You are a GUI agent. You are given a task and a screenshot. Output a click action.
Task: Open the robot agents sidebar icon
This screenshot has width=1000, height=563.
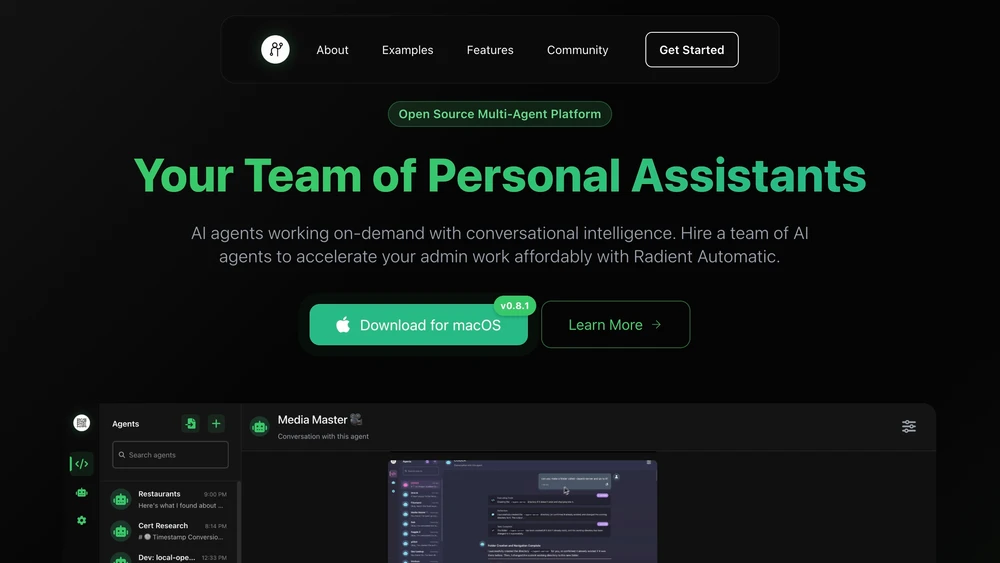pyautogui.click(x=82, y=492)
